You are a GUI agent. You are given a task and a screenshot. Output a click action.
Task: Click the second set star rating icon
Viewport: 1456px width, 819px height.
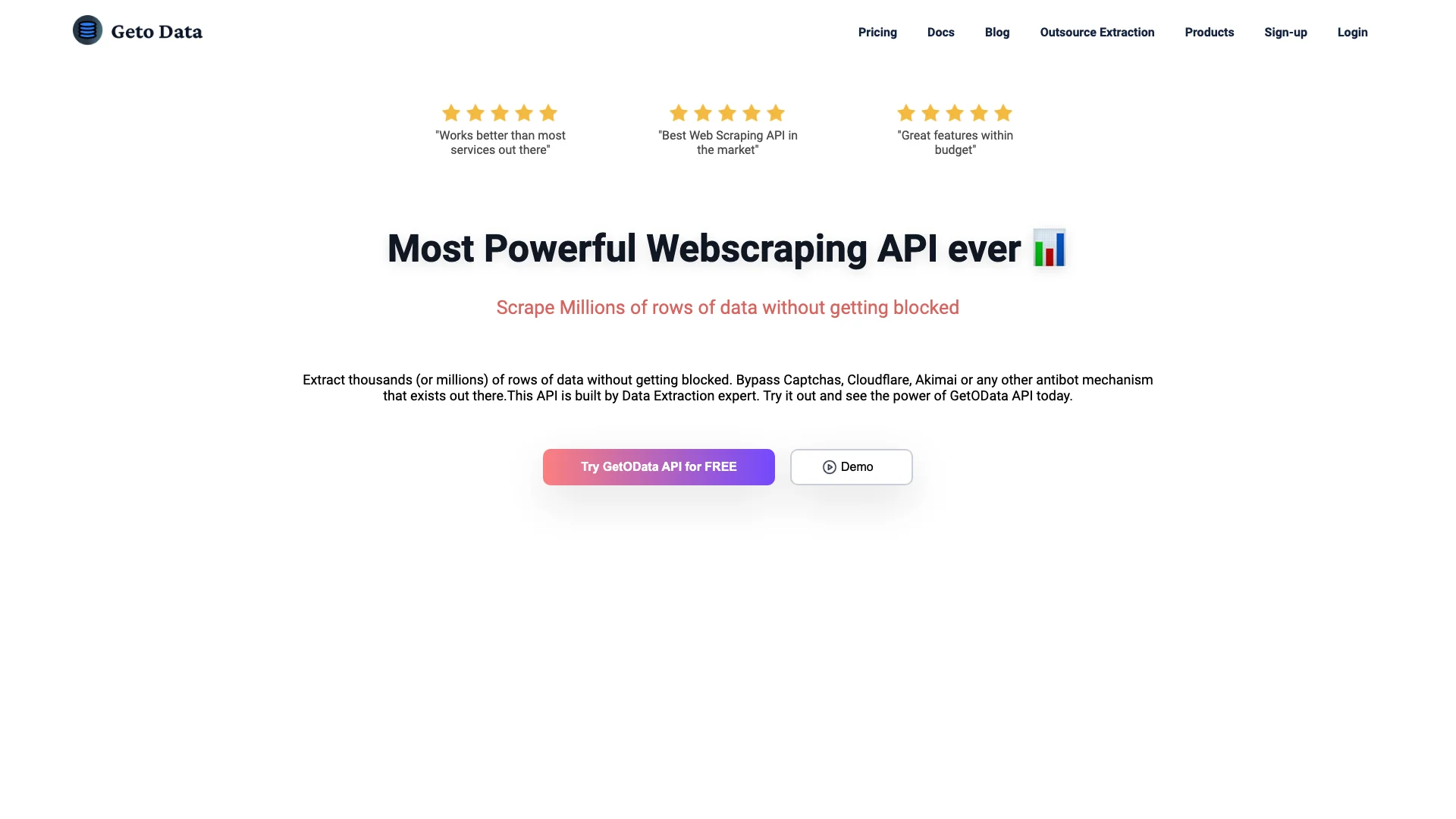point(728,113)
